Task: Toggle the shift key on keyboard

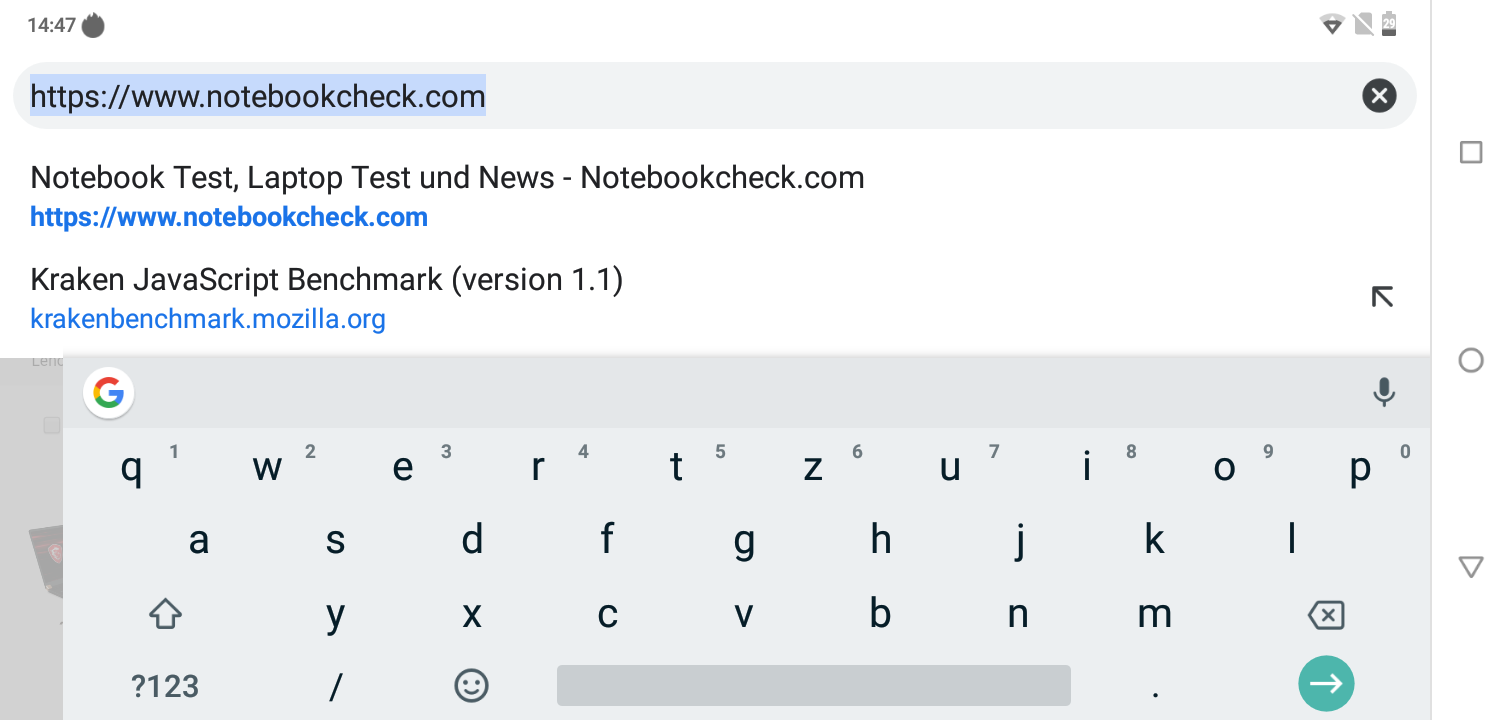Action: (165, 614)
